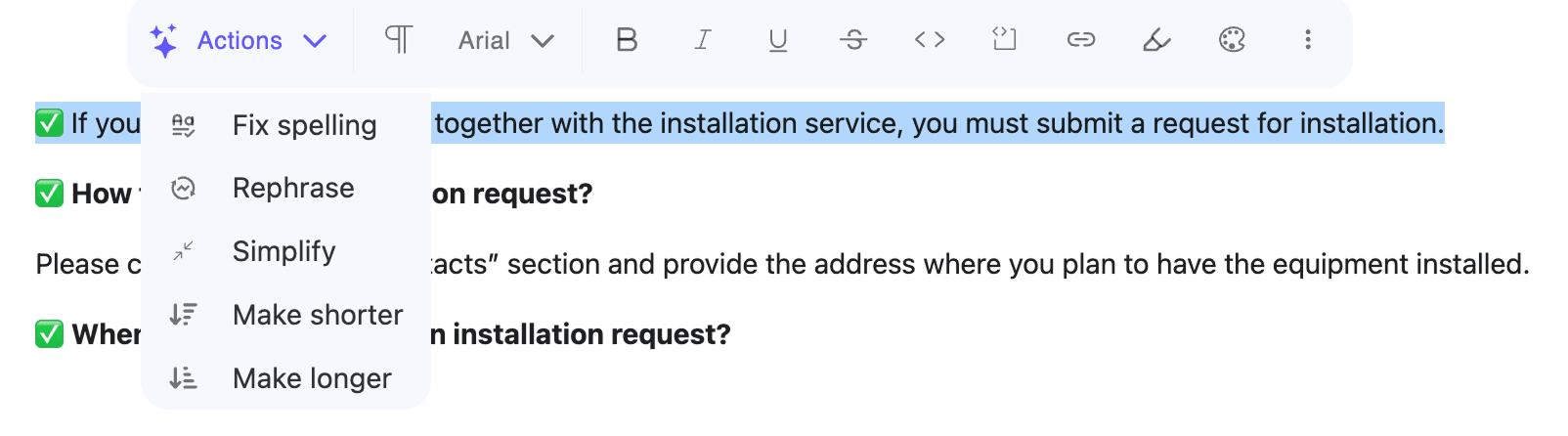1568x436 pixels.
Task: Open the Arial font dropdown
Action: (505, 41)
